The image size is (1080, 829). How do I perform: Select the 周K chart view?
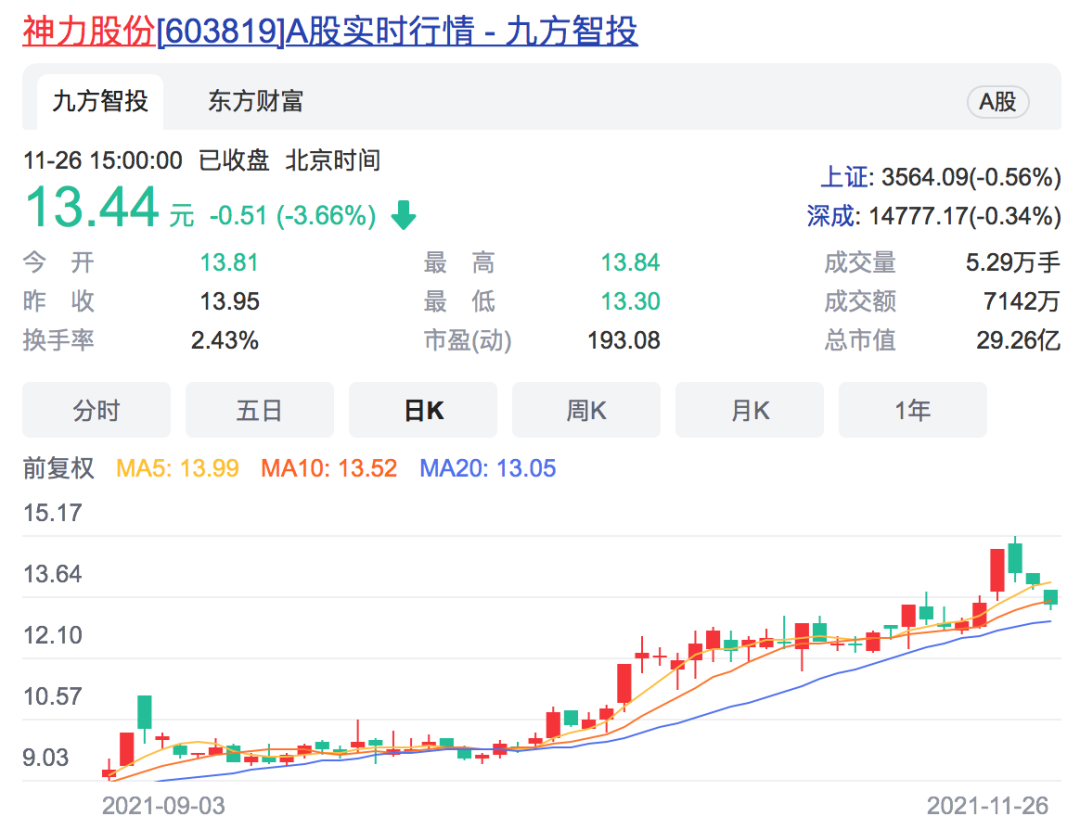pos(586,410)
